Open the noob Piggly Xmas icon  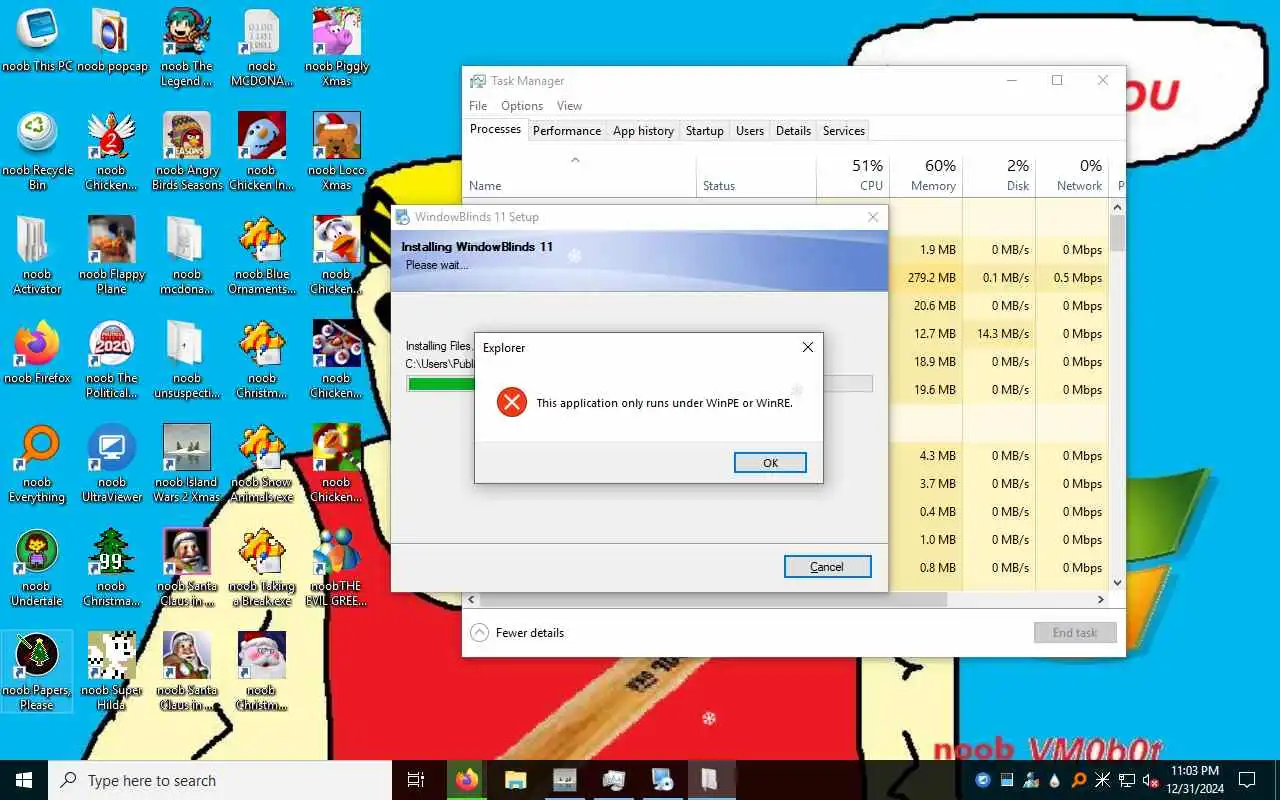337,47
